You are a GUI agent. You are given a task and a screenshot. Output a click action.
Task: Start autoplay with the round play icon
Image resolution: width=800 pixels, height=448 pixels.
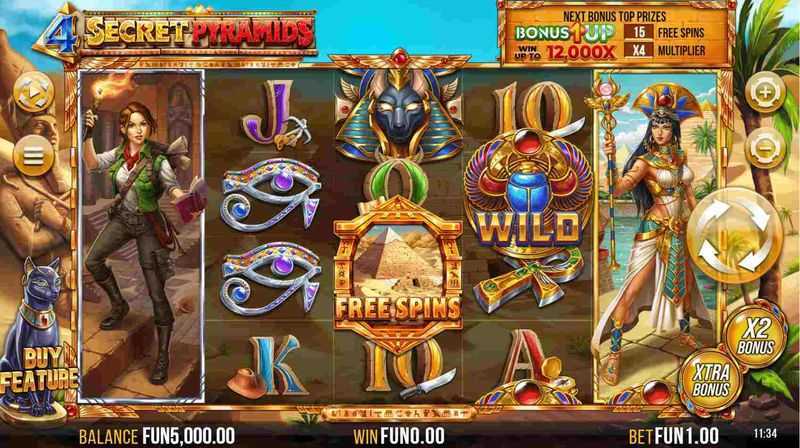click(34, 93)
